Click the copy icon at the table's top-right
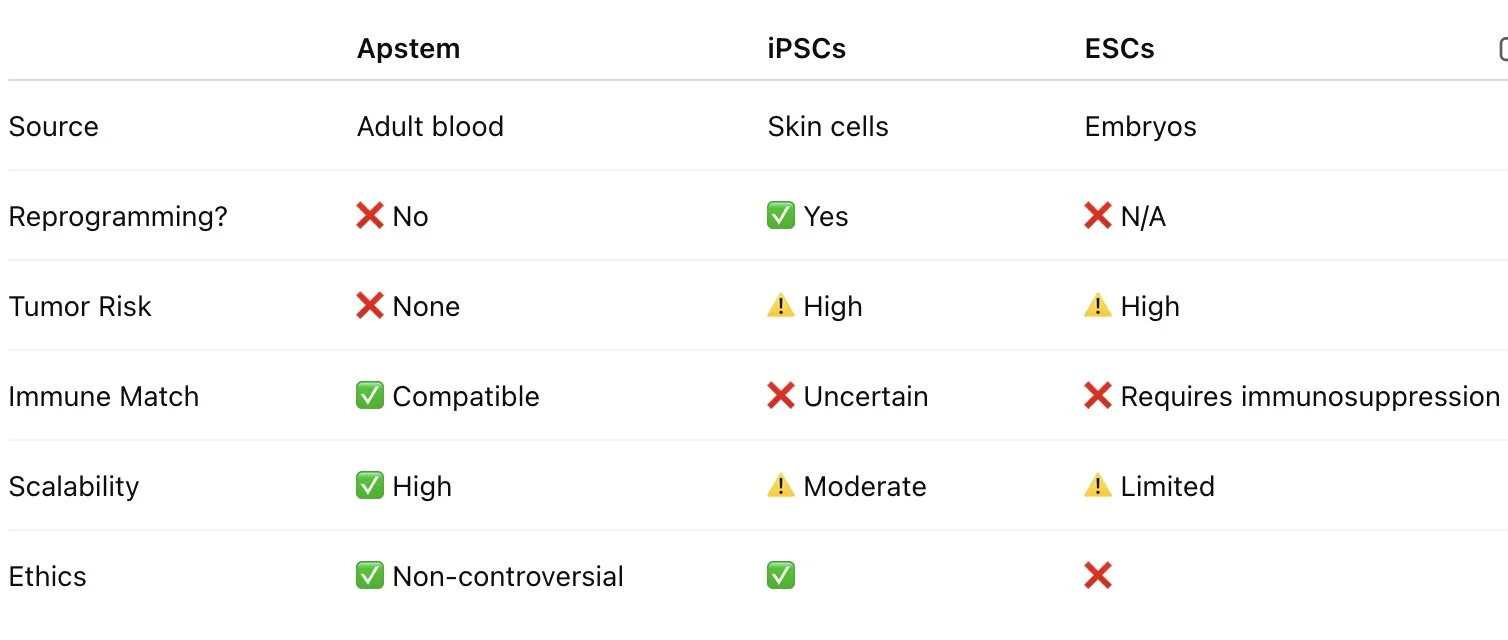This screenshot has width=1508, height=640. (1502, 49)
